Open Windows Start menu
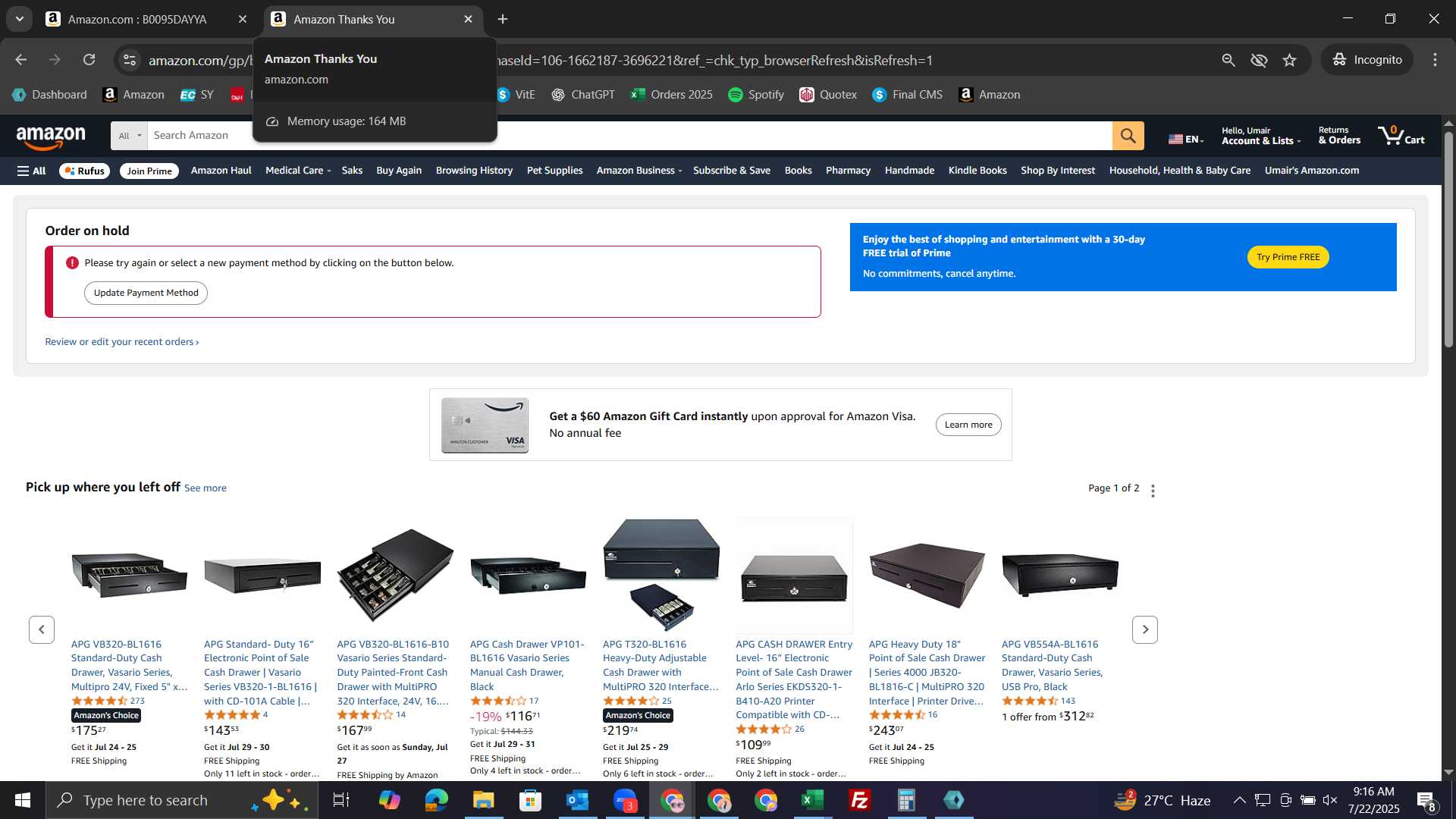This screenshot has width=1456, height=819. click(23, 800)
